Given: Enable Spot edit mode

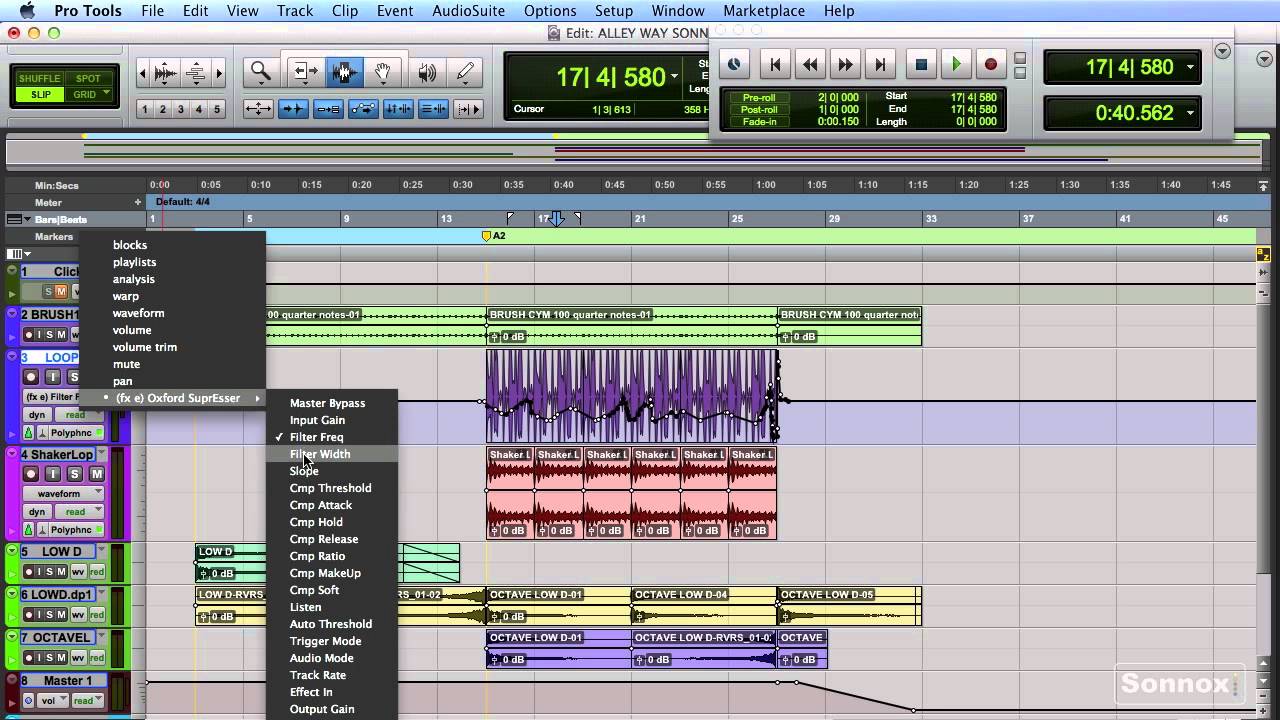Looking at the screenshot, I should 88,78.
